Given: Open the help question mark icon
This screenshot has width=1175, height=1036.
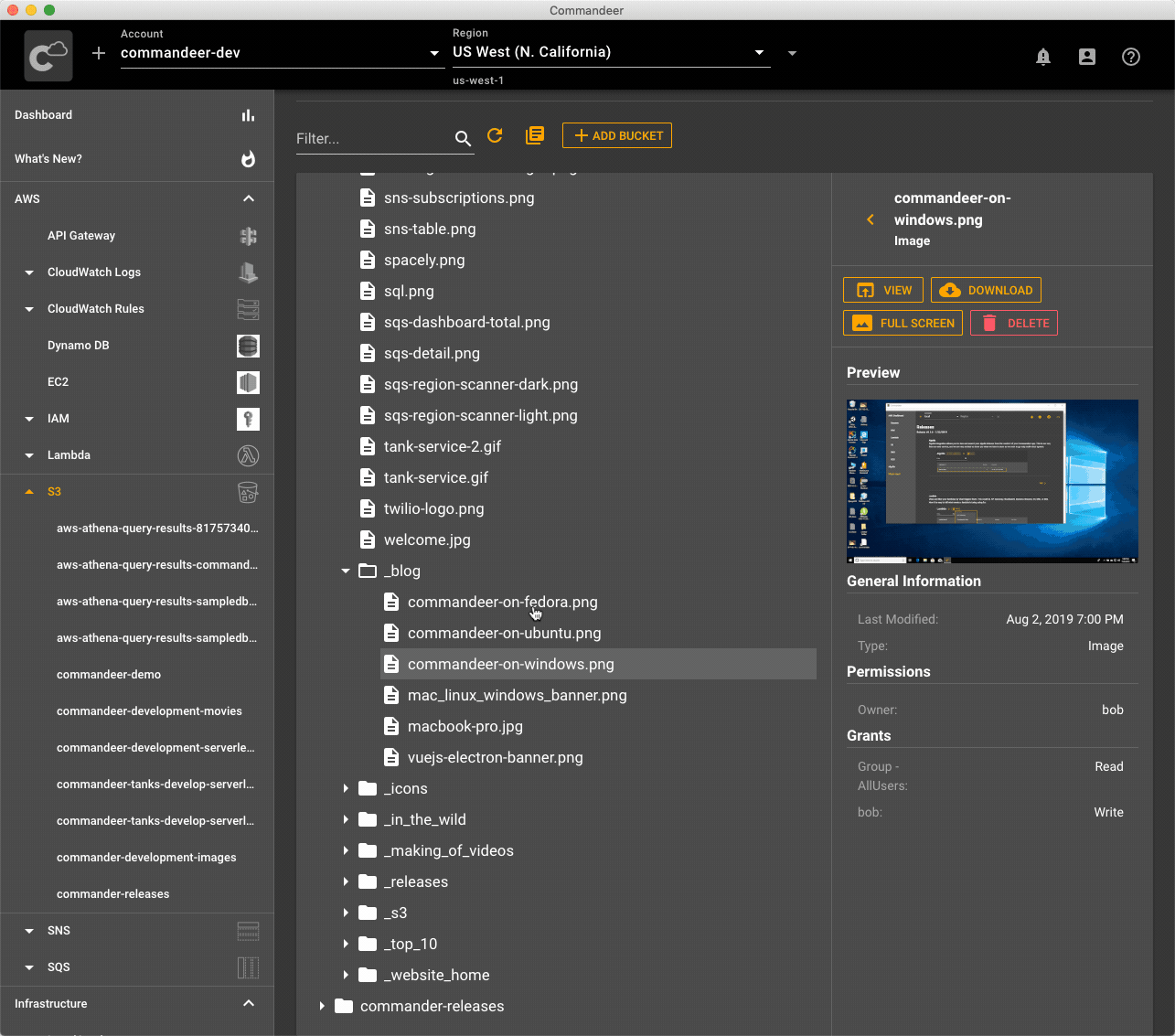Looking at the screenshot, I should pos(1131,57).
